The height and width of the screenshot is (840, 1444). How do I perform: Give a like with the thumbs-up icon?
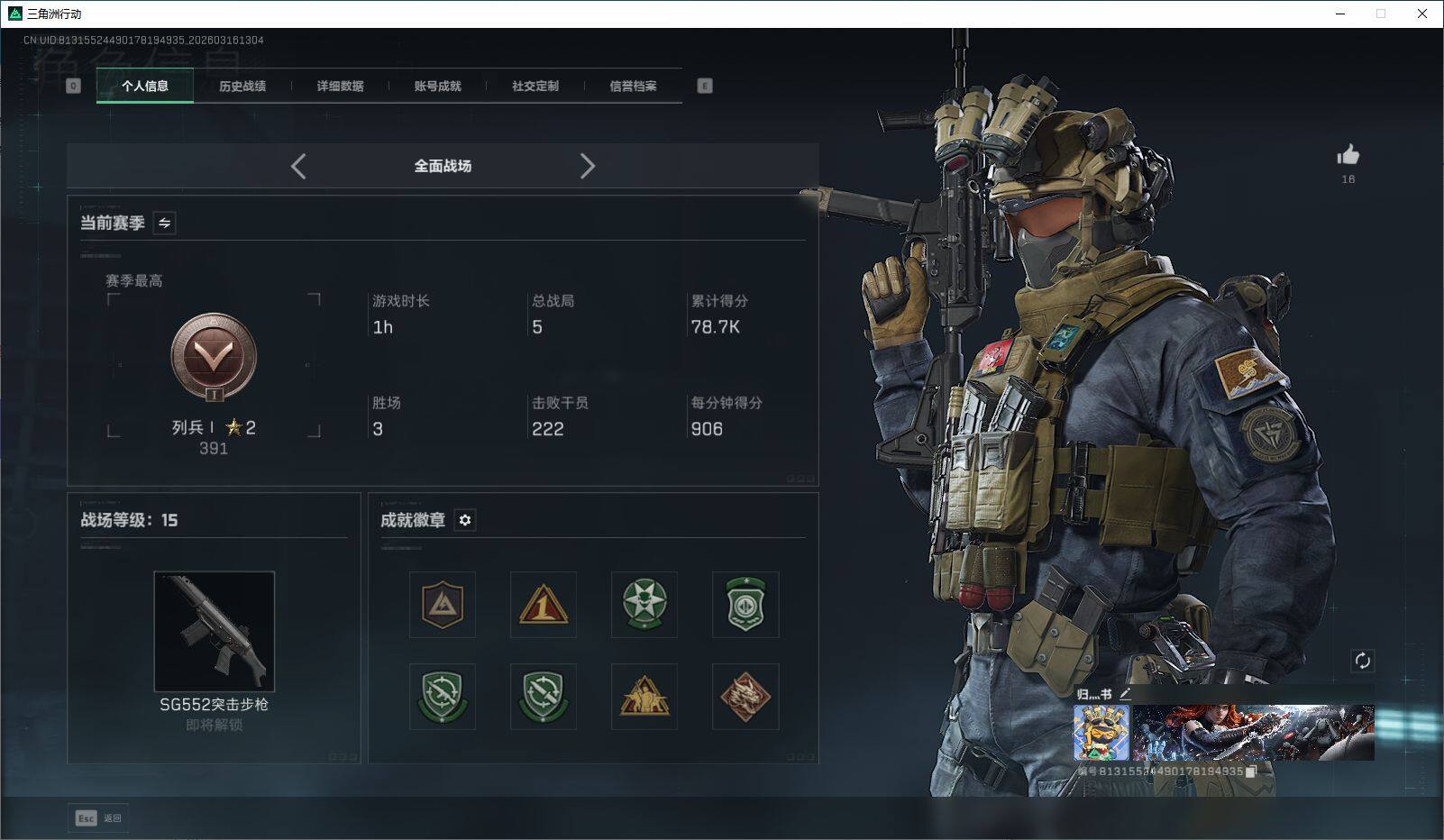(x=1348, y=155)
